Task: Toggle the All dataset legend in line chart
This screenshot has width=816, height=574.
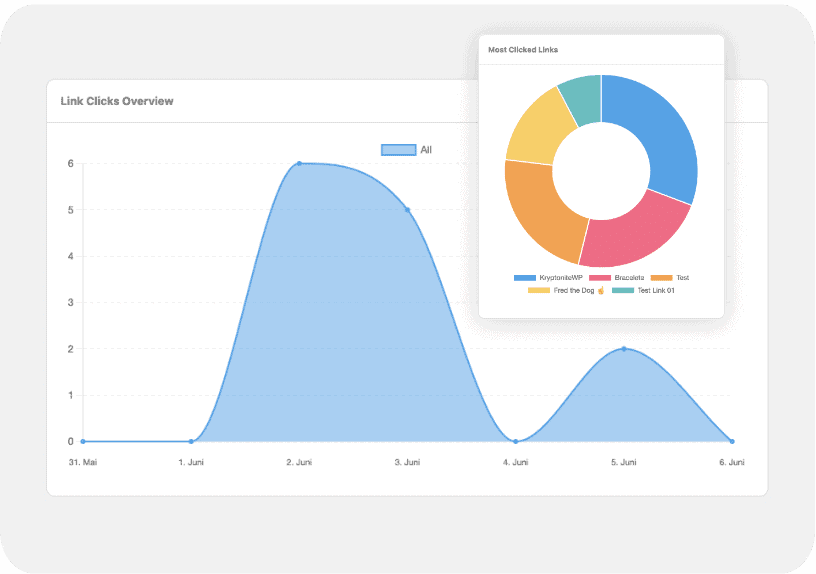Action: [x=407, y=150]
